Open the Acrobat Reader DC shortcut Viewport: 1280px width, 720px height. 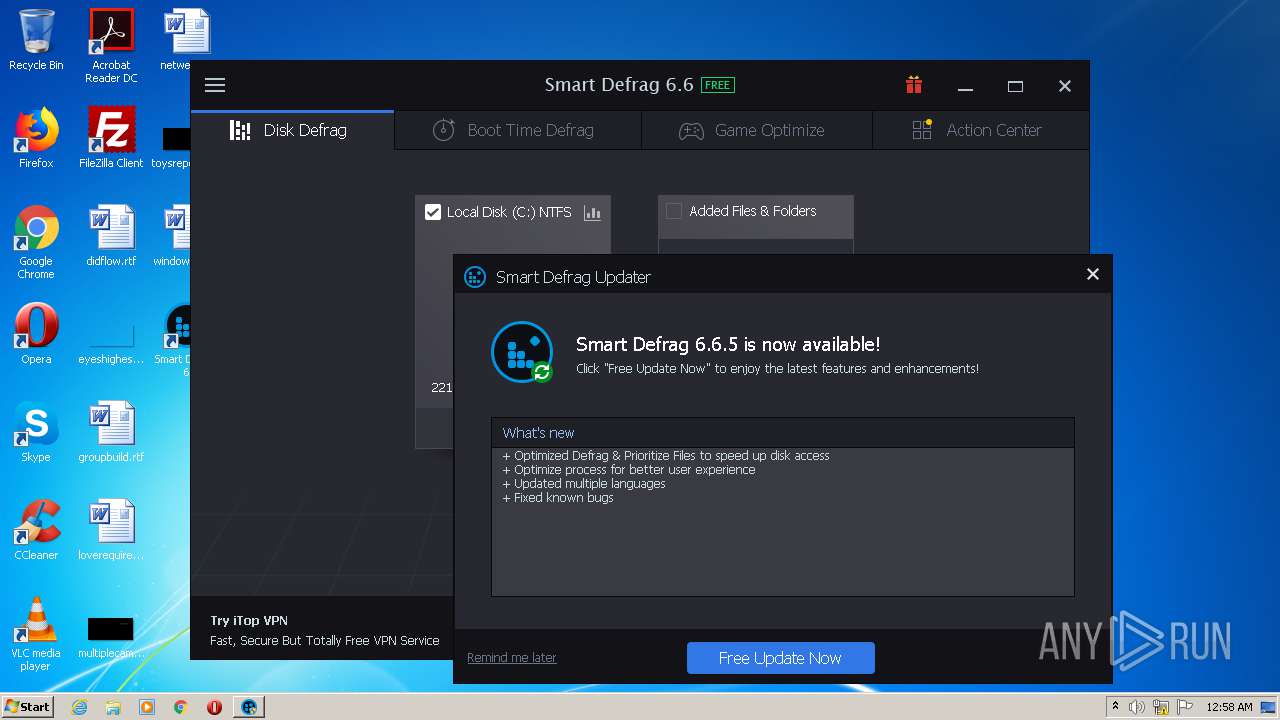[x=111, y=45]
